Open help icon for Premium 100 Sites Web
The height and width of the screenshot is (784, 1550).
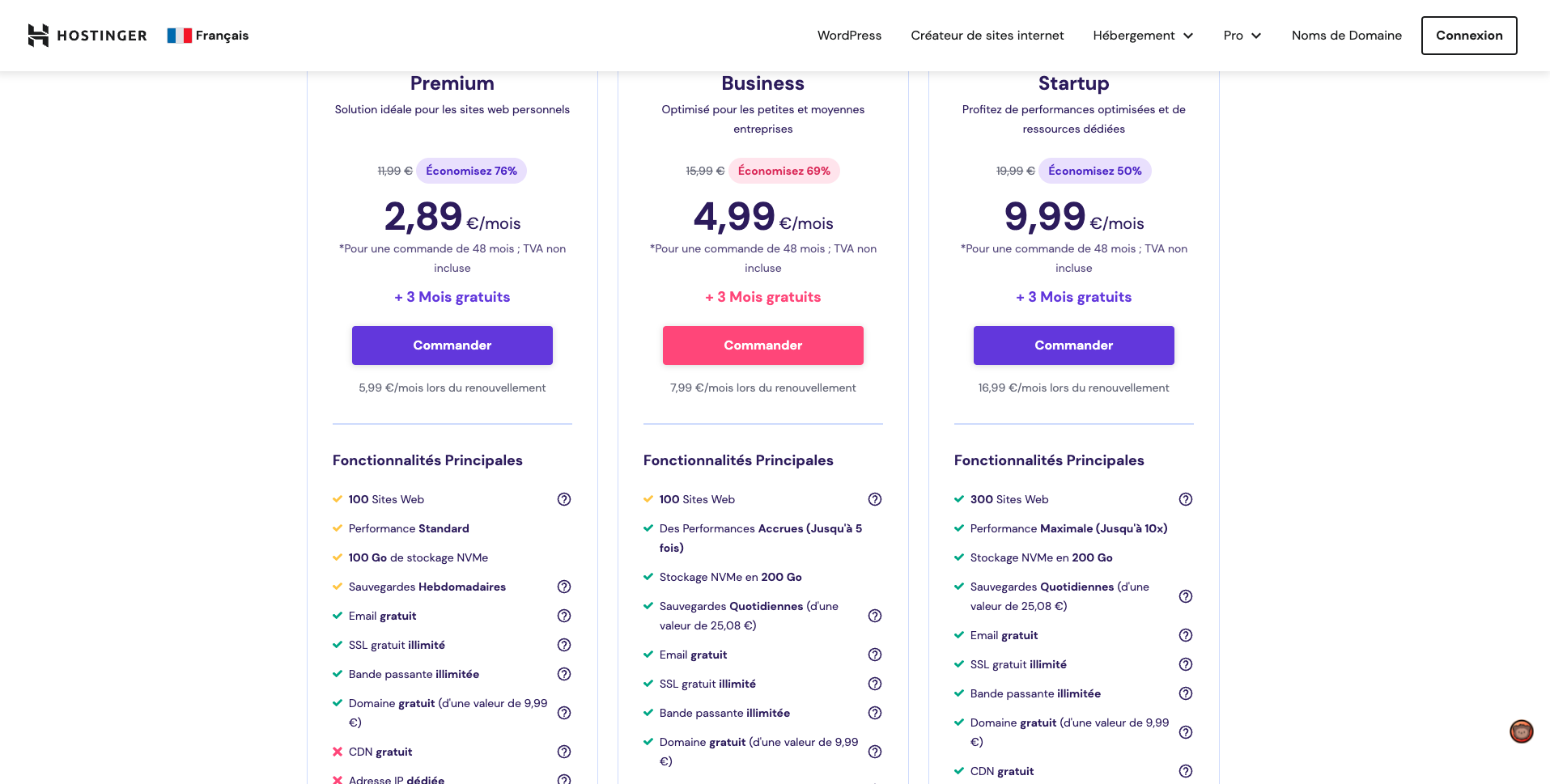(564, 499)
